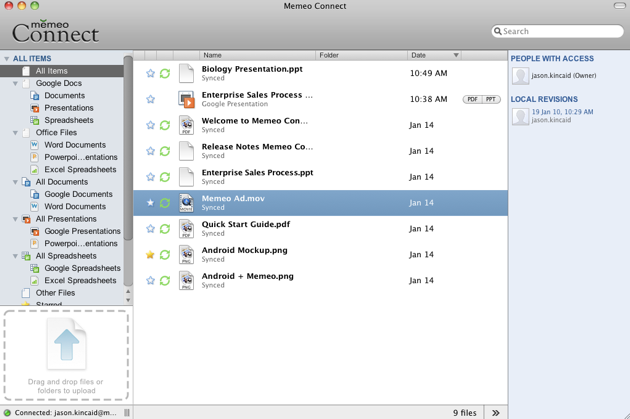Click the sync icon next to Android Mockup.png
The image size is (630, 419).
pos(165,255)
